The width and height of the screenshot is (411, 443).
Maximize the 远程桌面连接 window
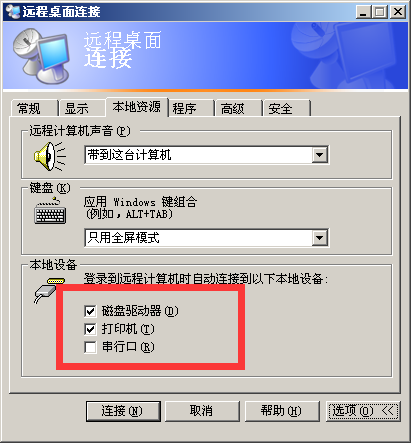(379, 12)
